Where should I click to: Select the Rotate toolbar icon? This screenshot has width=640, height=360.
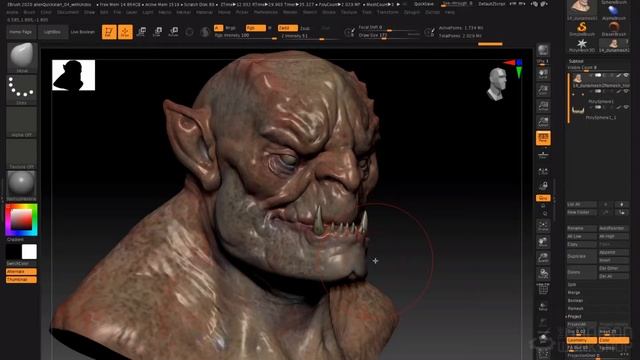pyautogui.click(x=173, y=32)
